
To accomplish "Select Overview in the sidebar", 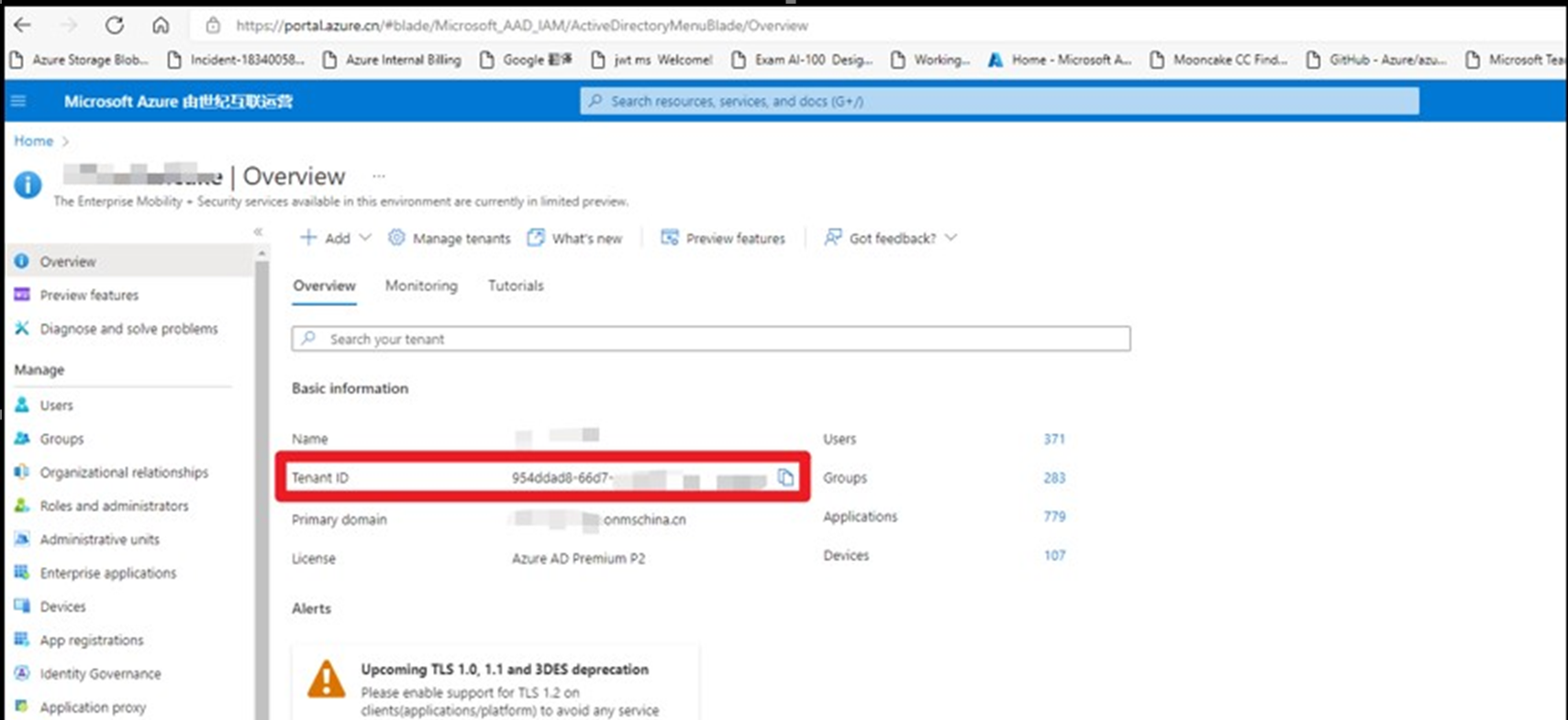I will pyautogui.click(x=129, y=261).
